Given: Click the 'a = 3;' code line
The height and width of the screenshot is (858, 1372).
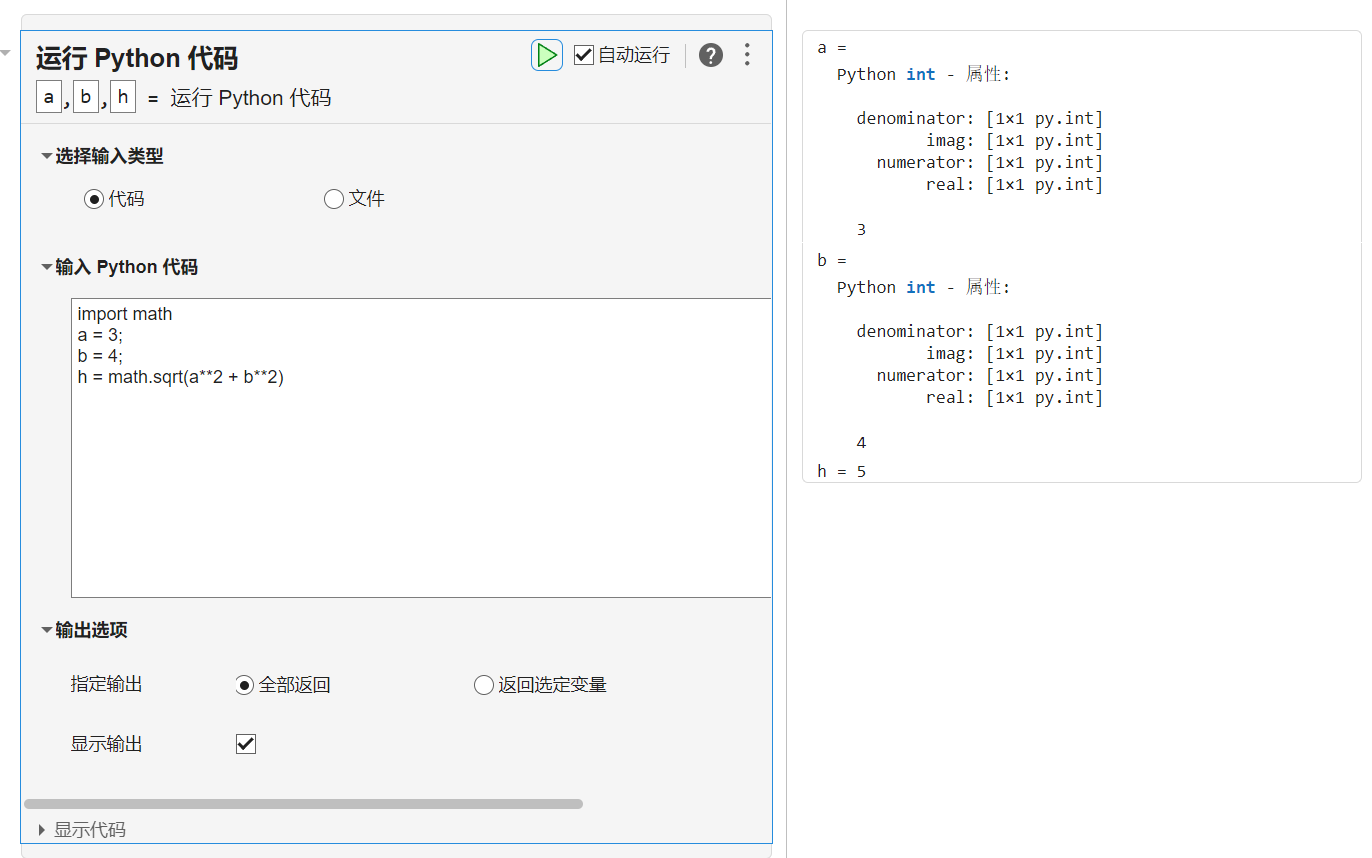Looking at the screenshot, I should tap(100, 335).
